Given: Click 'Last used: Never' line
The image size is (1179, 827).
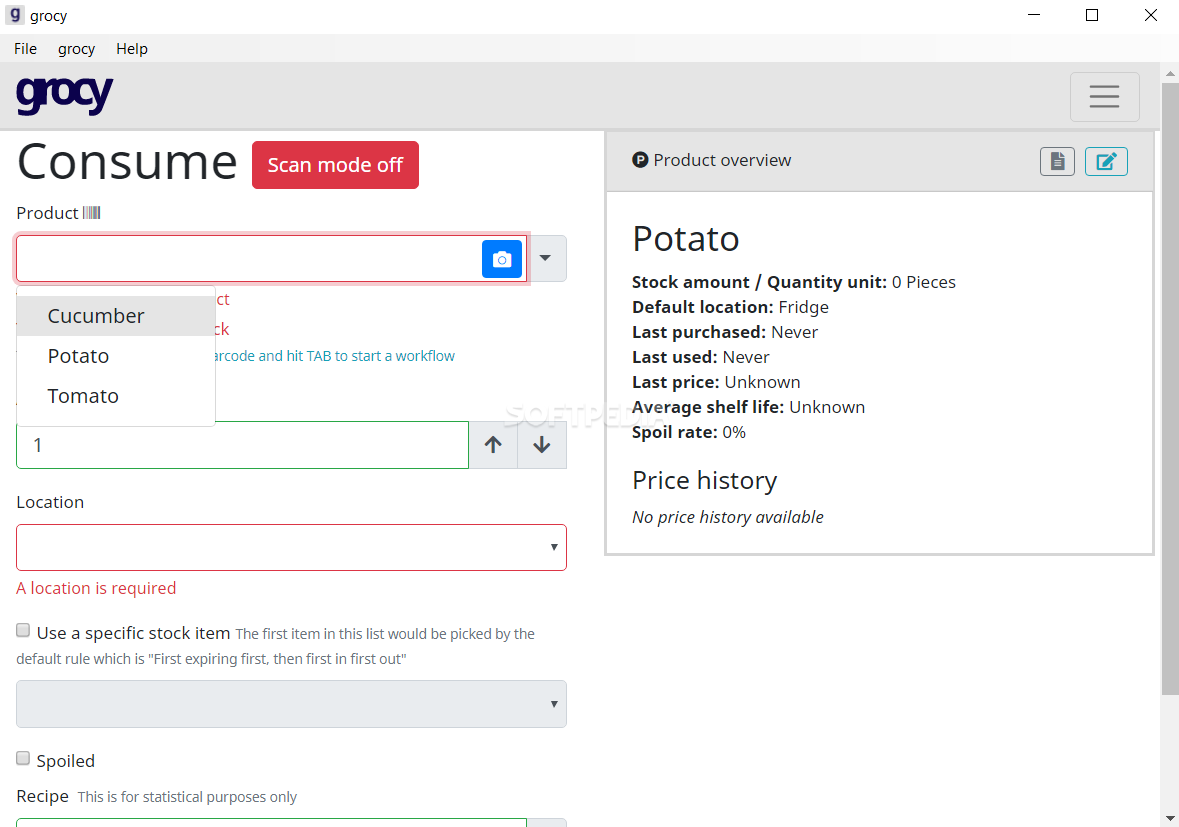Looking at the screenshot, I should 701,357.
